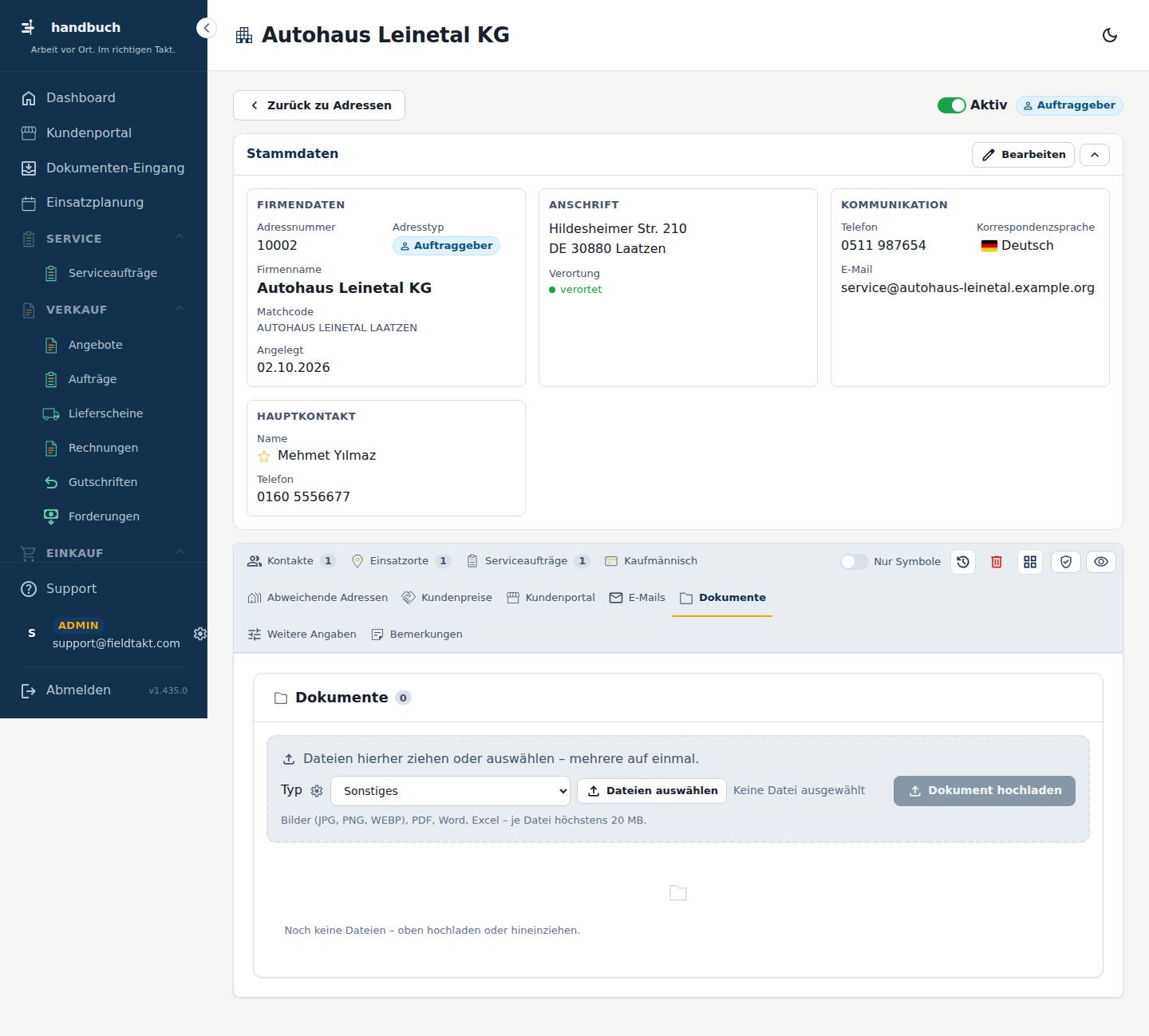Open the history clock icon
The height and width of the screenshot is (1036, 1149).
click(963, 562)
